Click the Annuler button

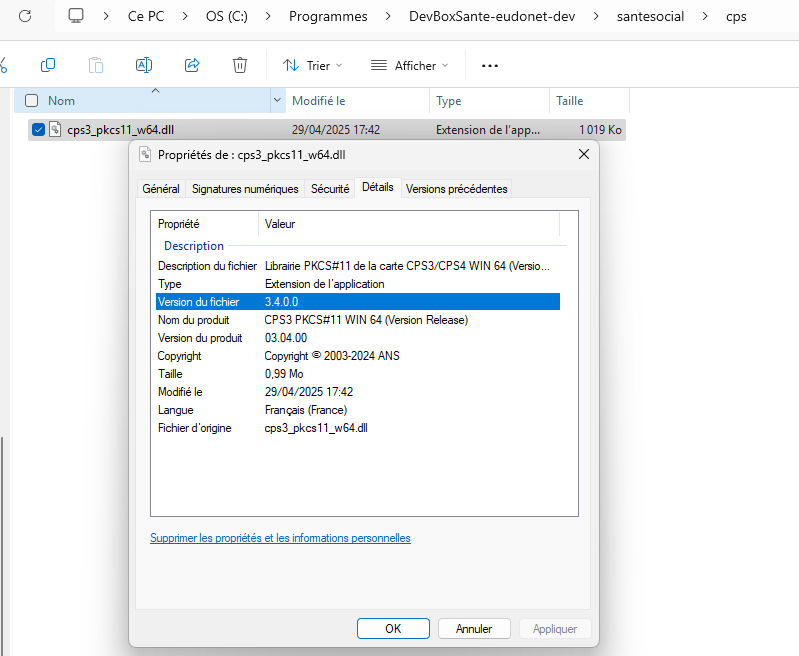pos(474,628)
